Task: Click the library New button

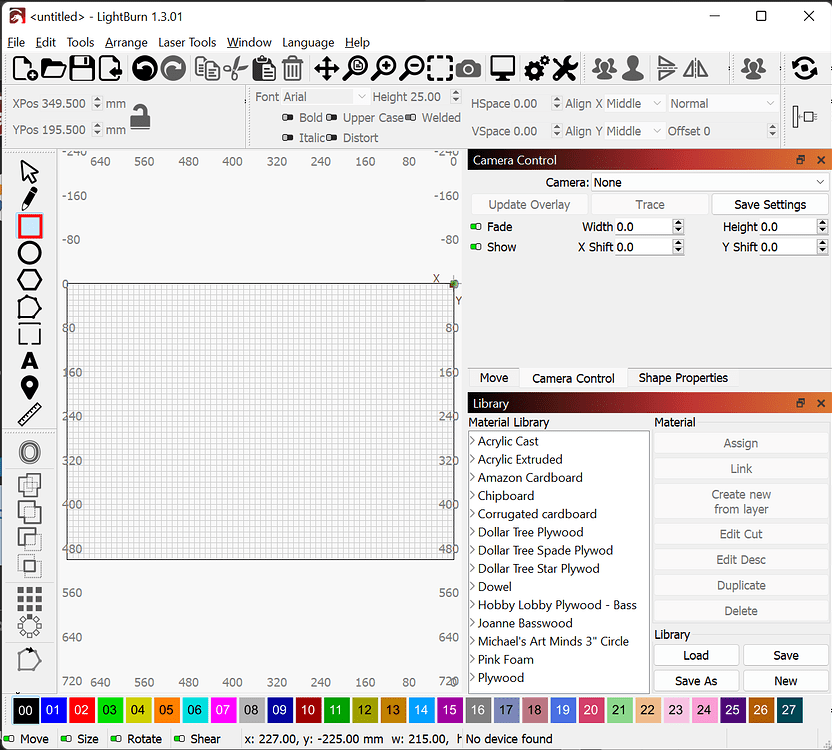Action: (785, 681)
